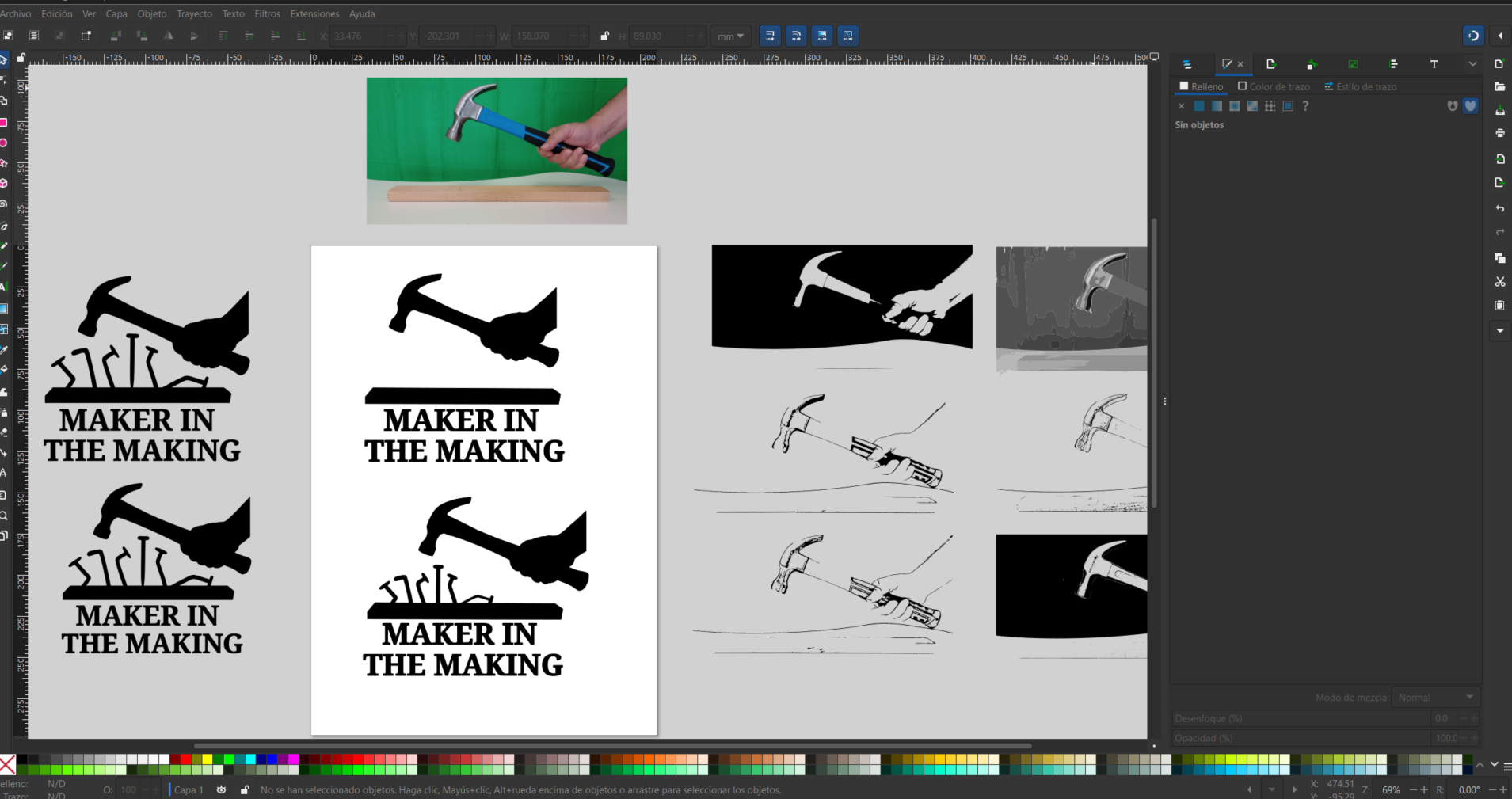Open the Extensiones menu
The image size is (1512, 799).
pos(314,13)
